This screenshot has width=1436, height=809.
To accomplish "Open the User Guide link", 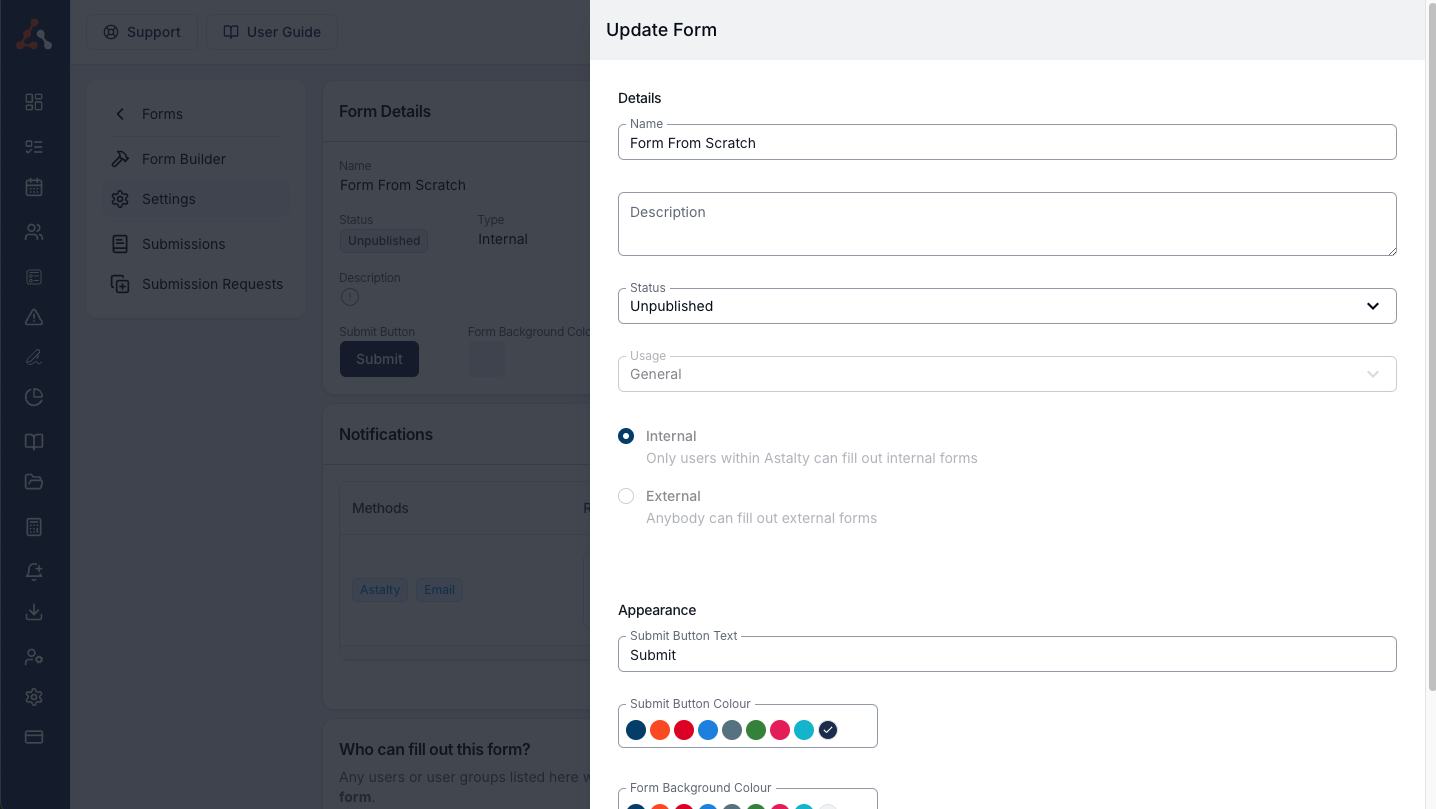I will click(x=272, y=32).
